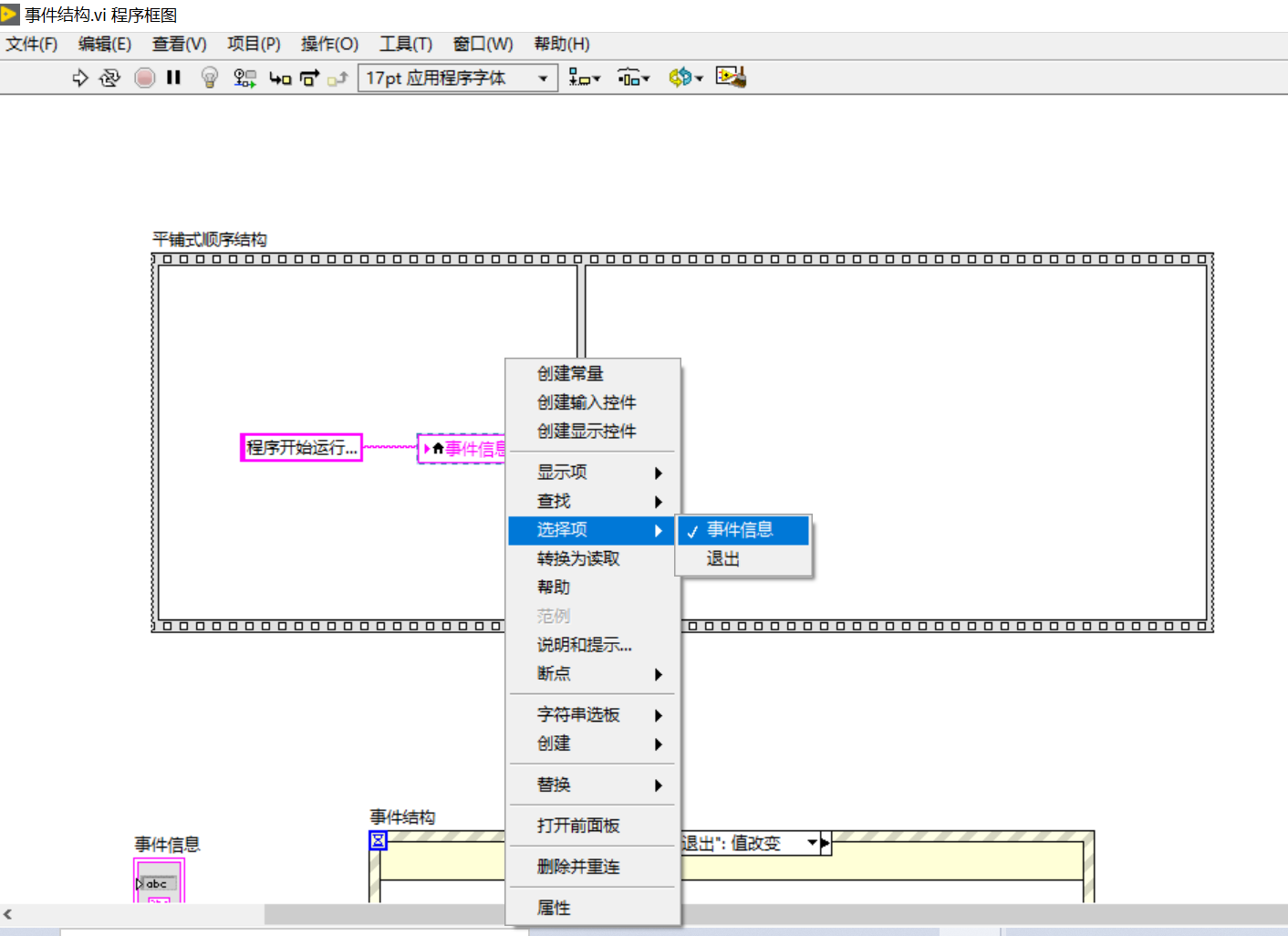Expand the 字符串选板 submenu
Screen dimensions: 1288x936
coord(593,714)
